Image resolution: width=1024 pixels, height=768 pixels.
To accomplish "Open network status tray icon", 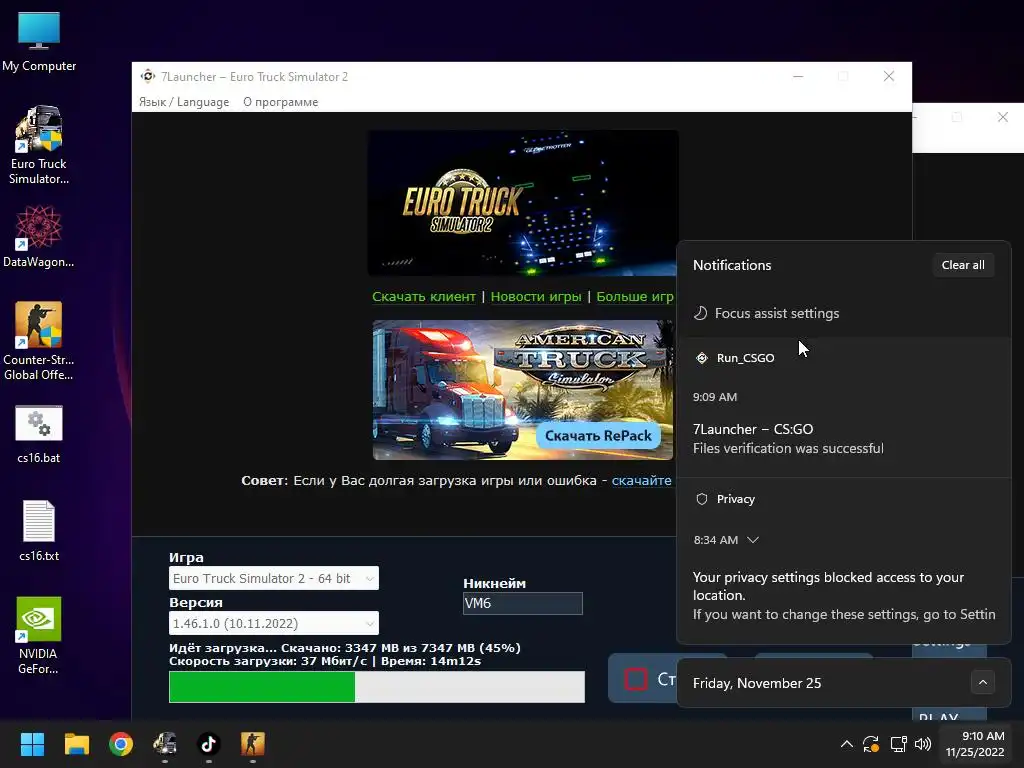I will pos(899,744).
